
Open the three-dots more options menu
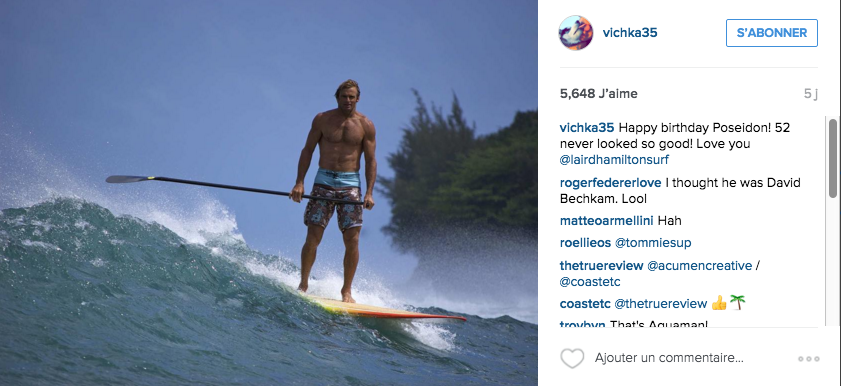click(809, 359)
